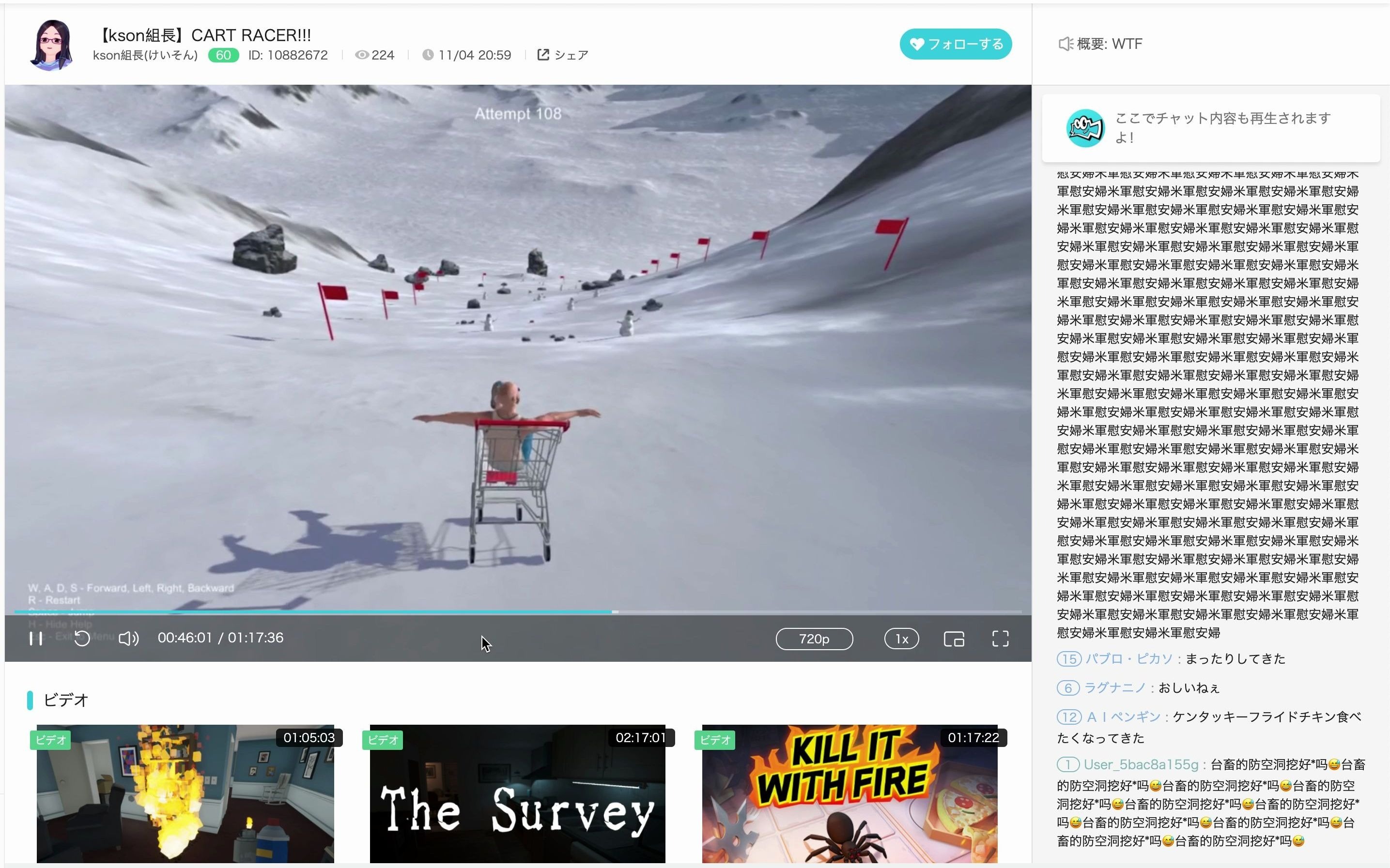This screenshot has height=868, width=1390.
Task: Click streamer name kson組長(けいそん)
Action: point(145,55)
